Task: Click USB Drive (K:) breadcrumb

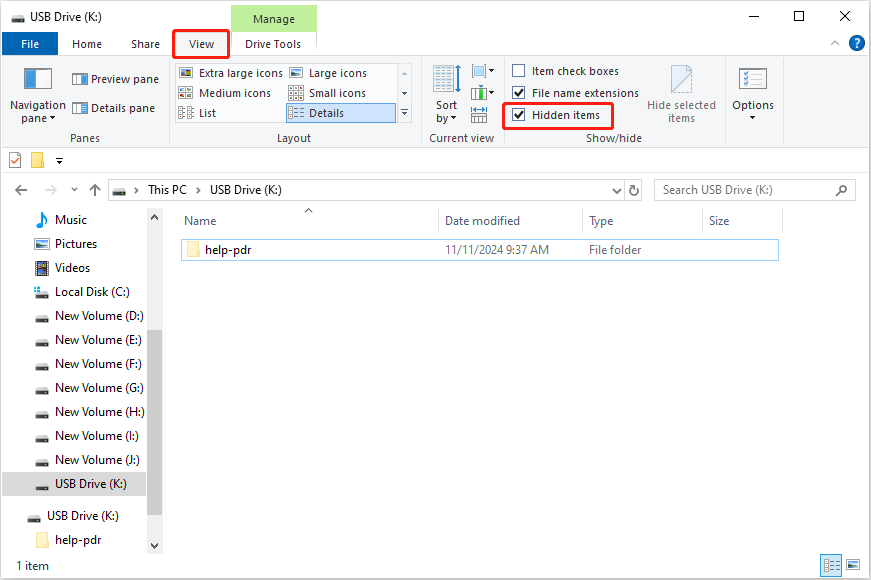Action: 246,190
